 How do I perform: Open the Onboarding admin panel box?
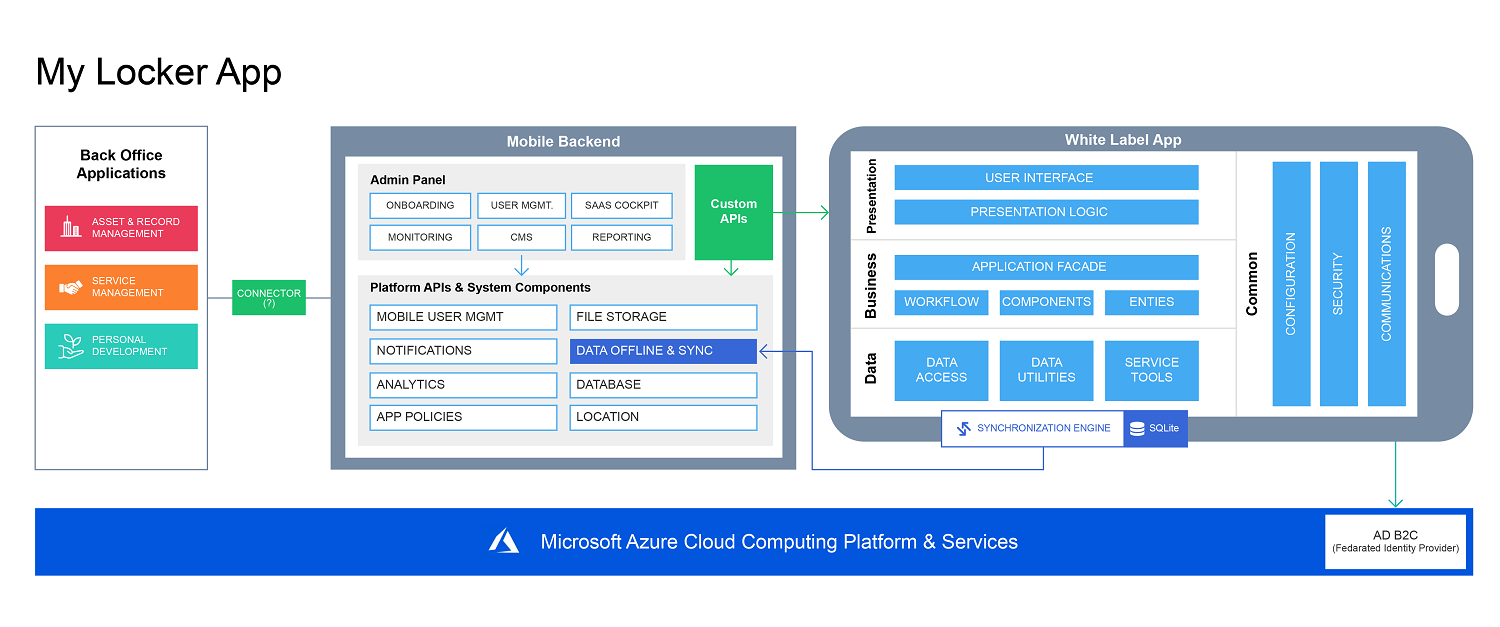click(420, 205)
